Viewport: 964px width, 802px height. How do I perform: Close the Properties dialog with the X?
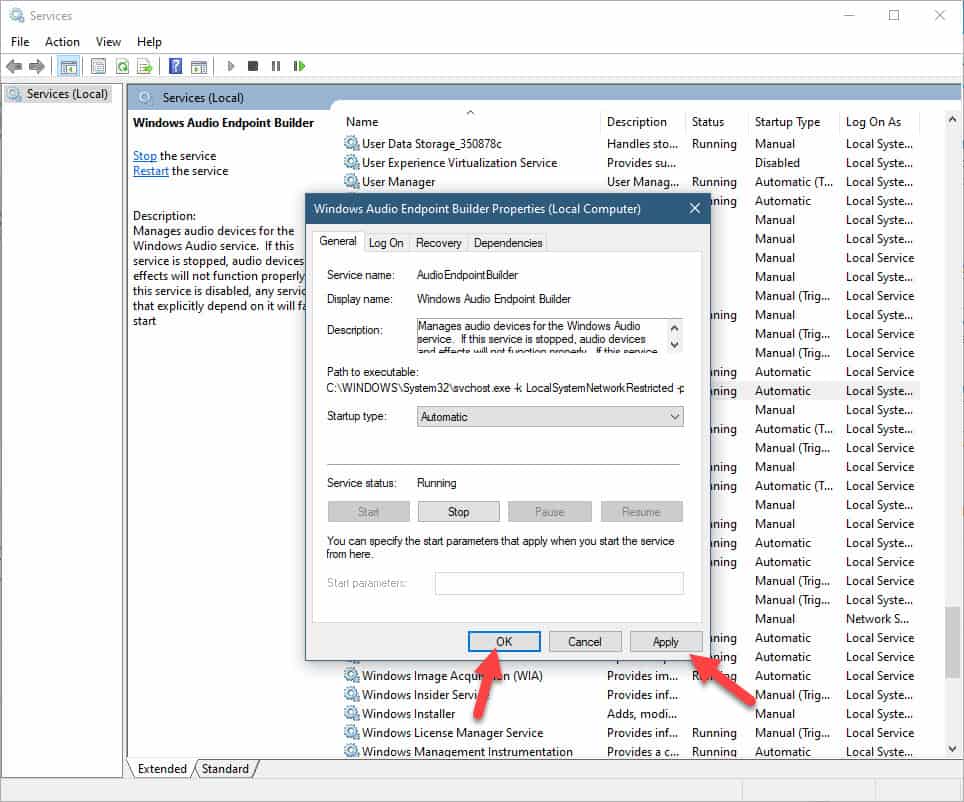(x=695, y=208)
